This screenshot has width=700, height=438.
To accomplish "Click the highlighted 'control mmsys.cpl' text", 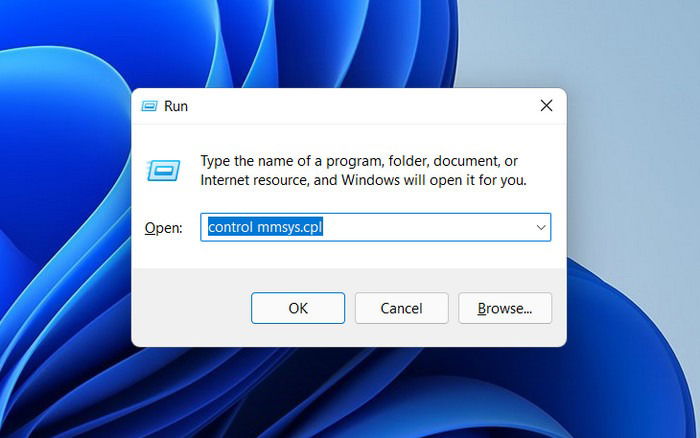I will [265, 227].
